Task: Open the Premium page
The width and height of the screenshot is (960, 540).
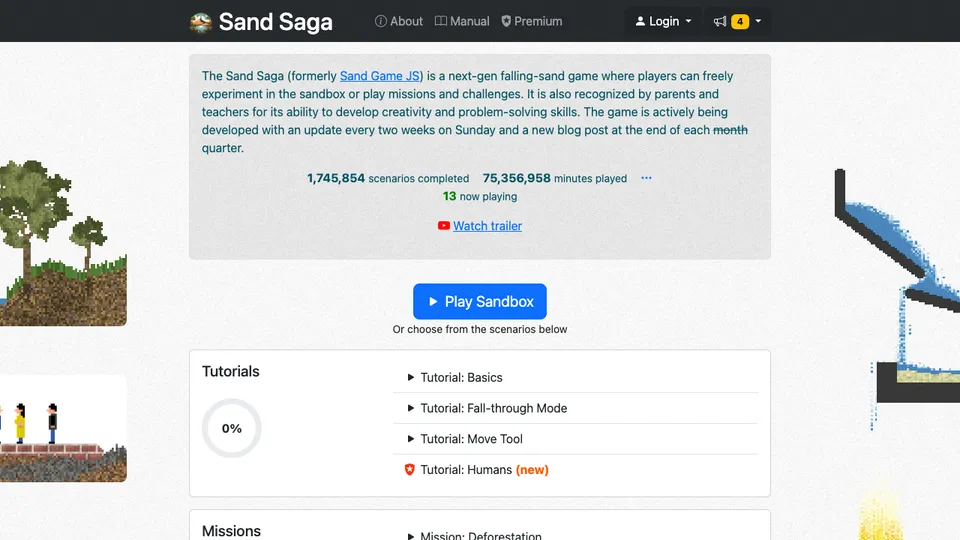Action: pos(531,21)
